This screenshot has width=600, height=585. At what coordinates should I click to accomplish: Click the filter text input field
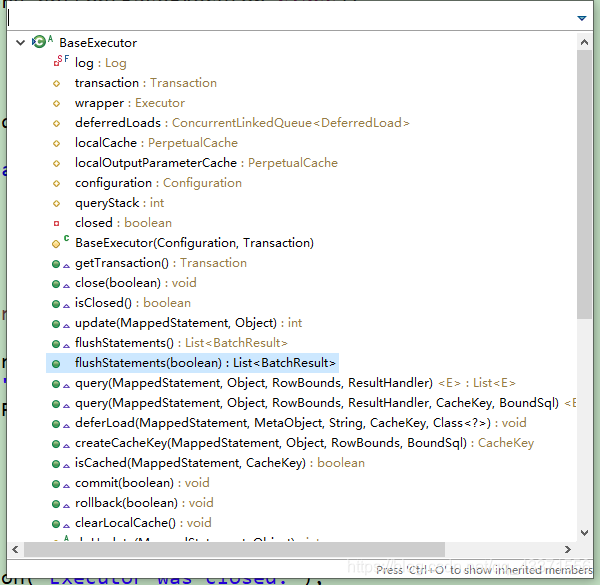pos(291,18)
